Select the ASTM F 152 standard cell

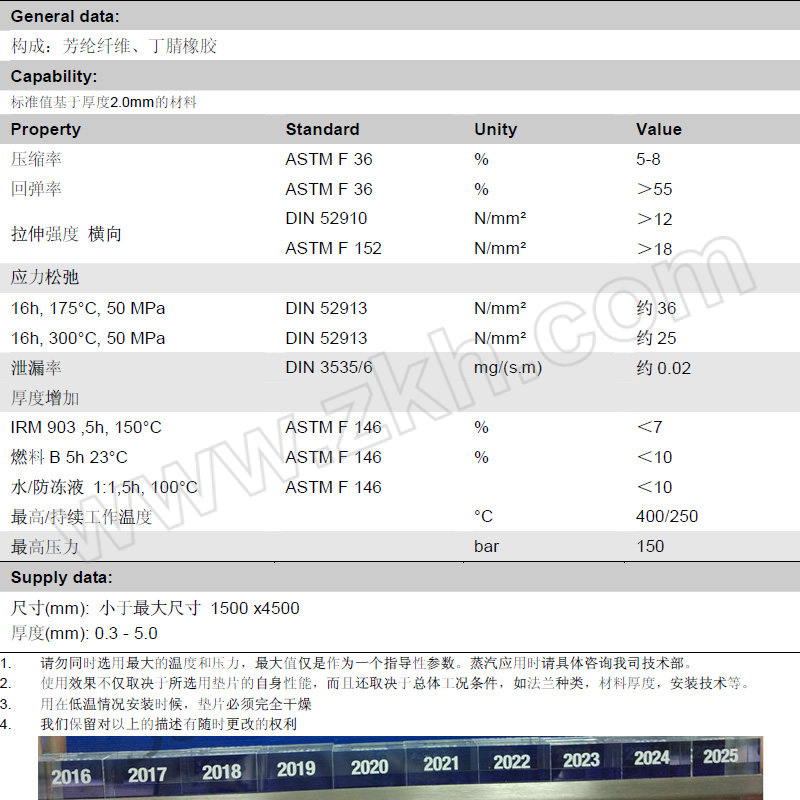pos(333,248)
